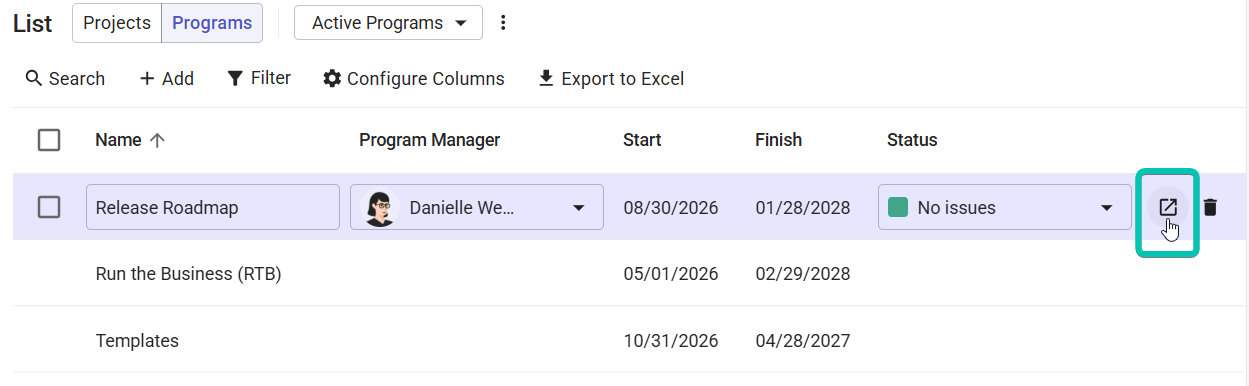Open the three-dot more options menu
Screen dimensions: 1249x386
[x=503, y=22]
